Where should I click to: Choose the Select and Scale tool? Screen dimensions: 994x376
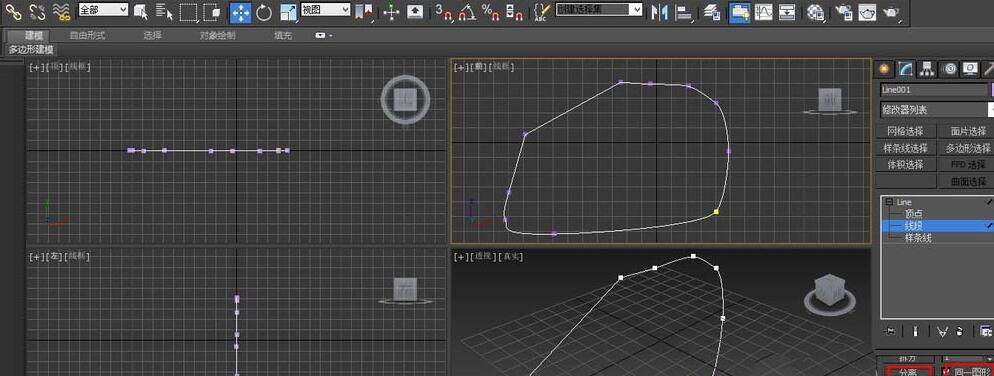pos(288,11)
